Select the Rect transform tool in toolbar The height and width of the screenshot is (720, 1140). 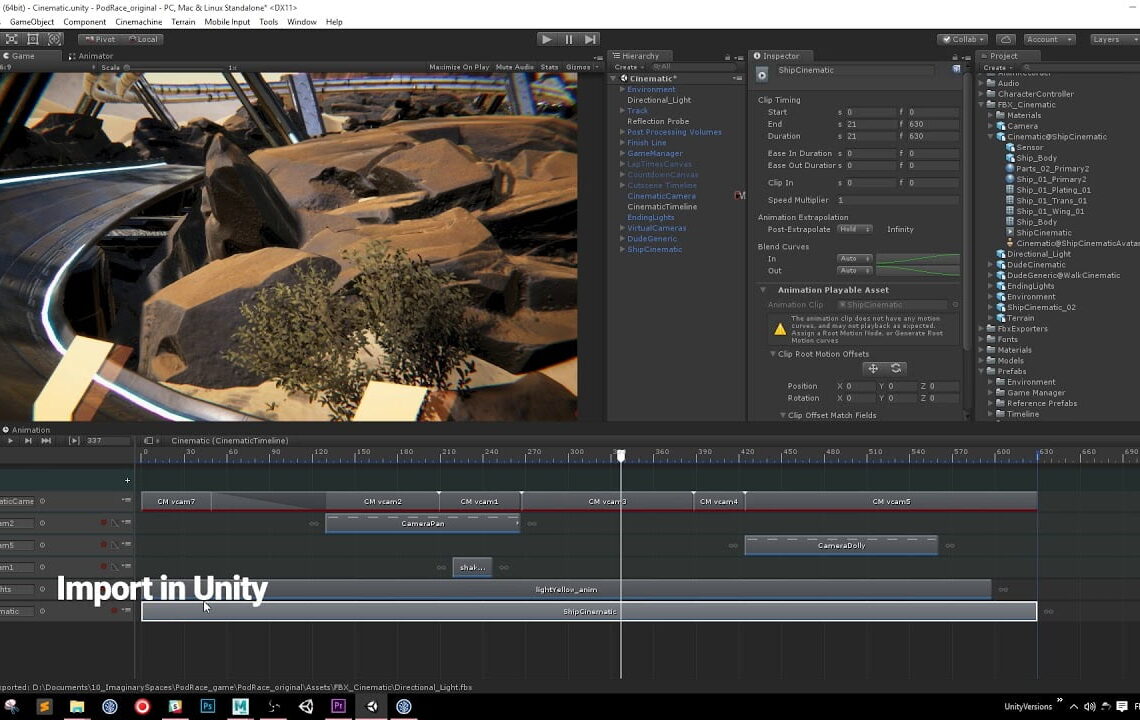pyautogui.click(x=33, y=39)
